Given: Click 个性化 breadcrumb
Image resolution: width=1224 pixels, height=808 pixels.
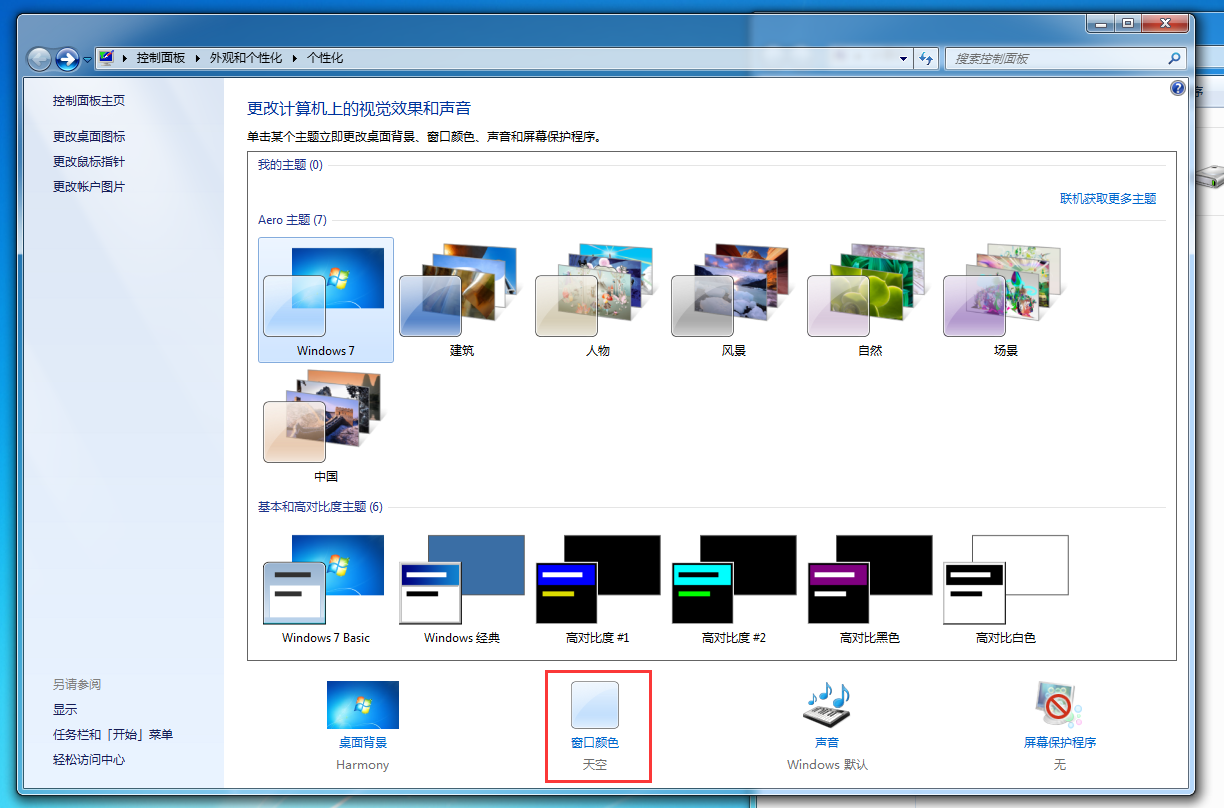Looking at the screenshot, I should point(325,58).
